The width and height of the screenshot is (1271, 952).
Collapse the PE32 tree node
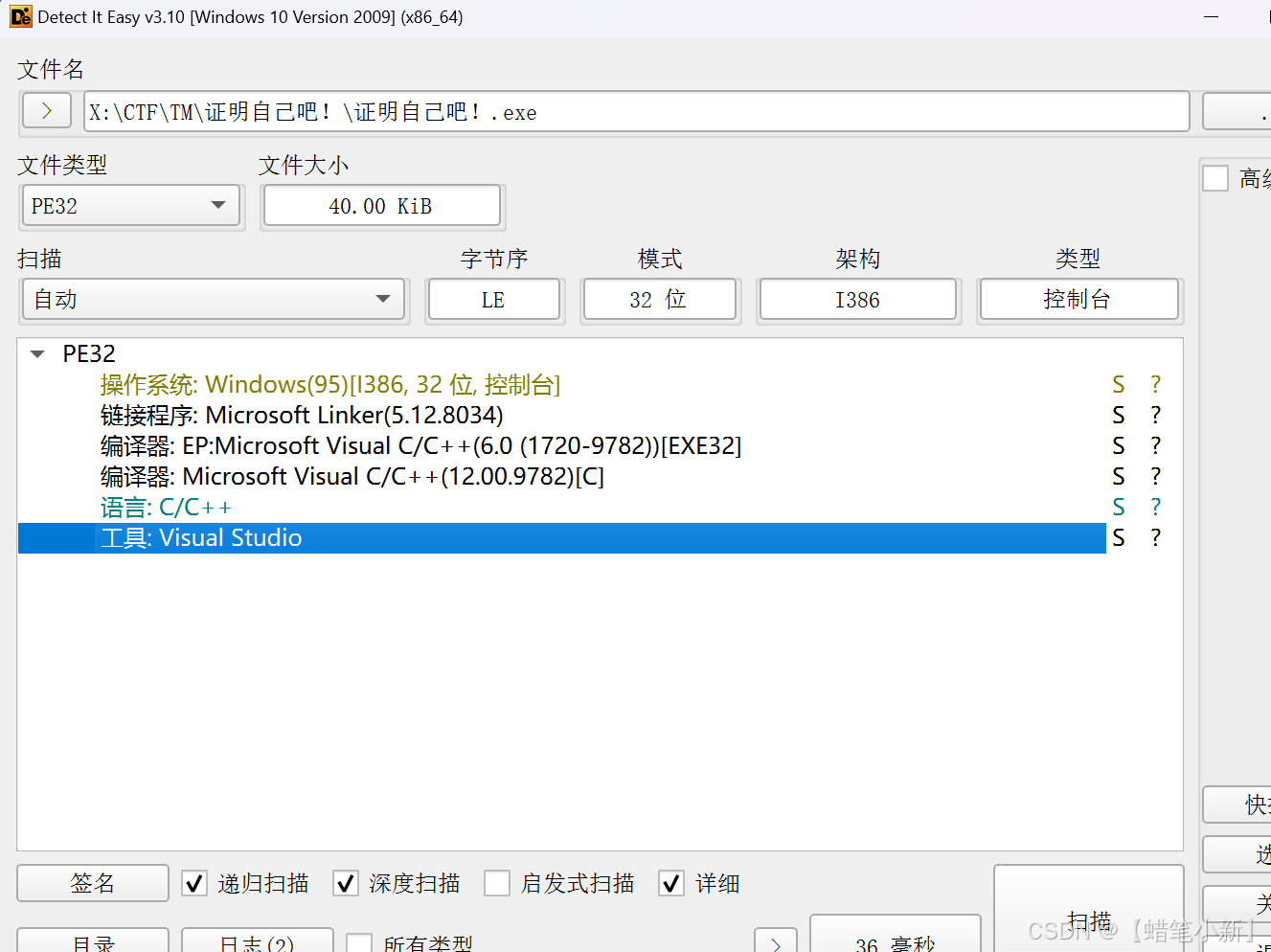tap(37, 354)
